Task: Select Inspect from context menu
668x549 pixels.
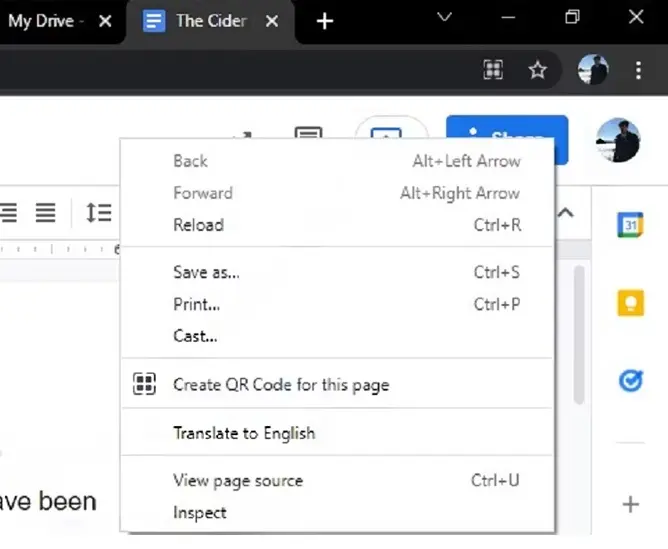Action: point(337,512)
